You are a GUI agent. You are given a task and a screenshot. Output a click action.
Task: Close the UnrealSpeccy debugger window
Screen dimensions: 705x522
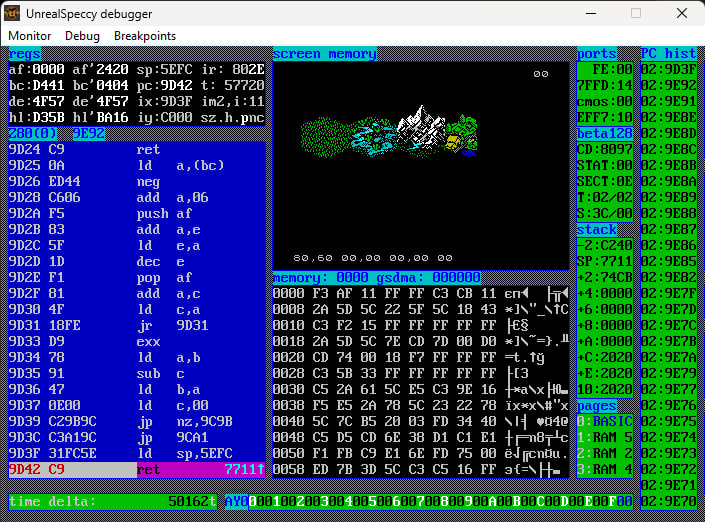coord(682,13)
